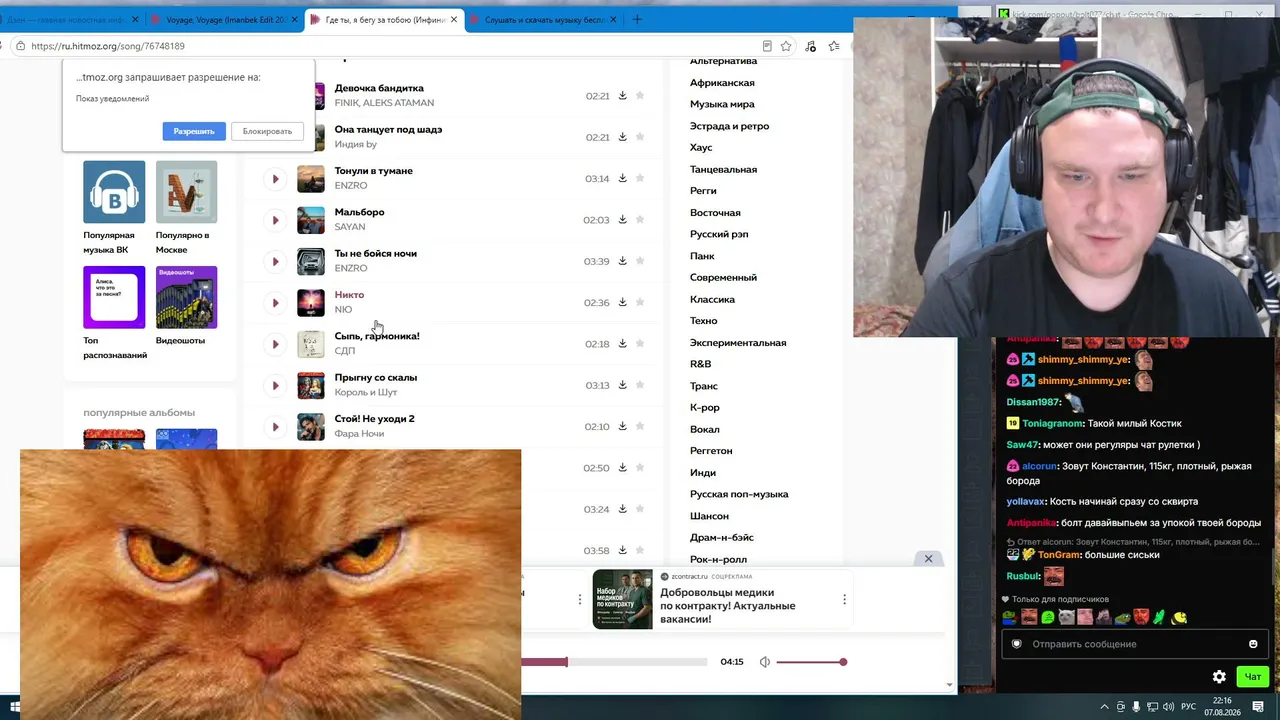Play the track Никто by NIO
1280x720 pixels.
275,302
